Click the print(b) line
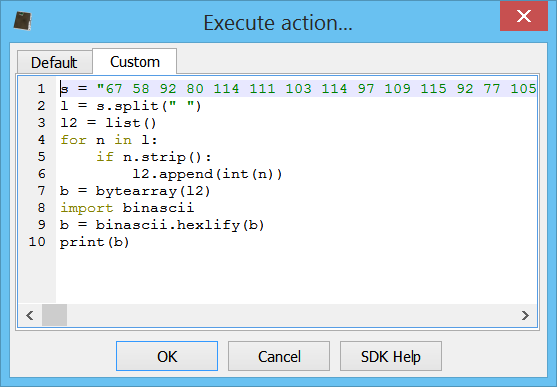The width and height of the screenshot is (557, 387). pyautogui.click(x=94, y=242)
